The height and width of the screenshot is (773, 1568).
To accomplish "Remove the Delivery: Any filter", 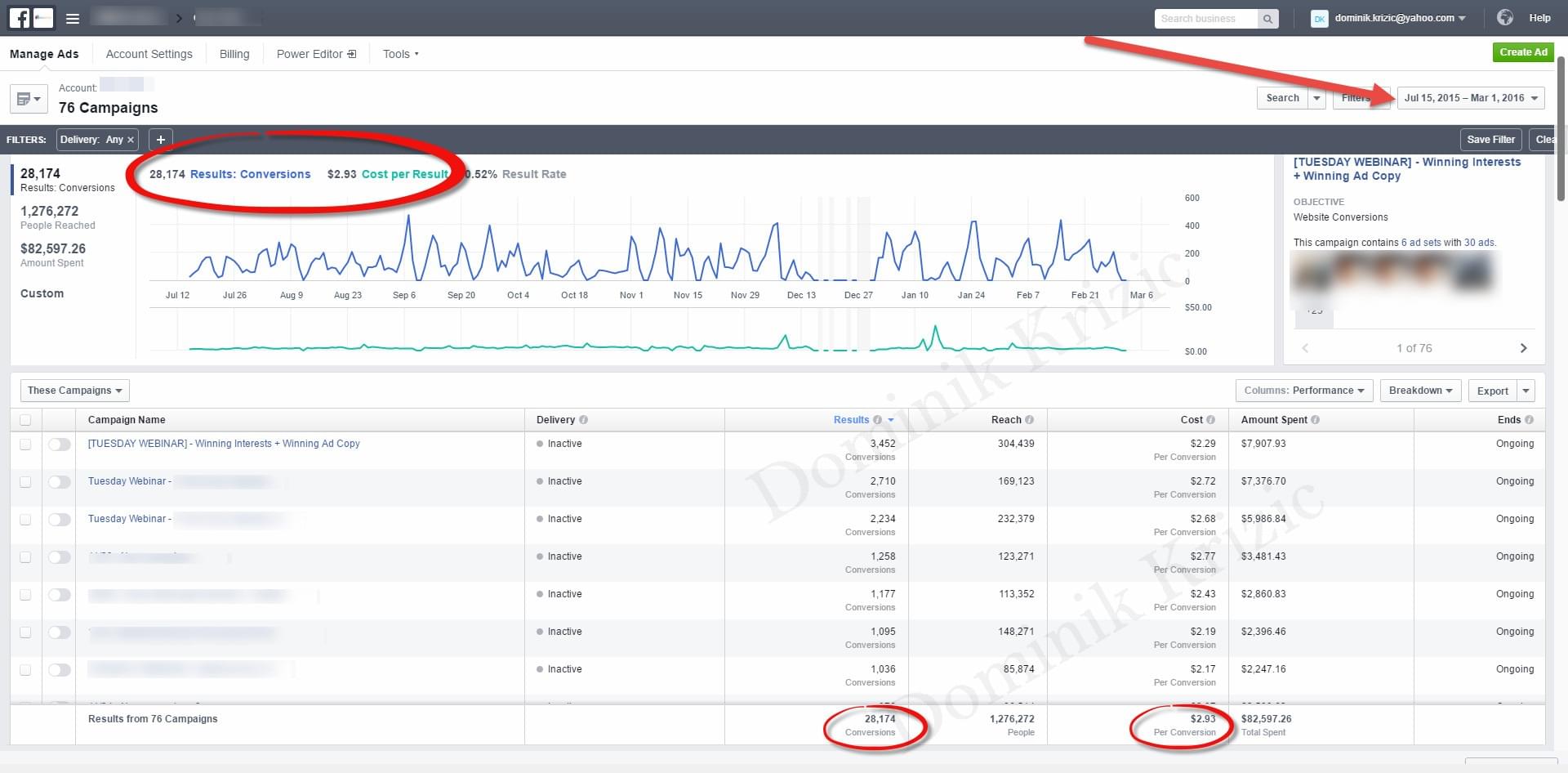I will tap(131, 140).
